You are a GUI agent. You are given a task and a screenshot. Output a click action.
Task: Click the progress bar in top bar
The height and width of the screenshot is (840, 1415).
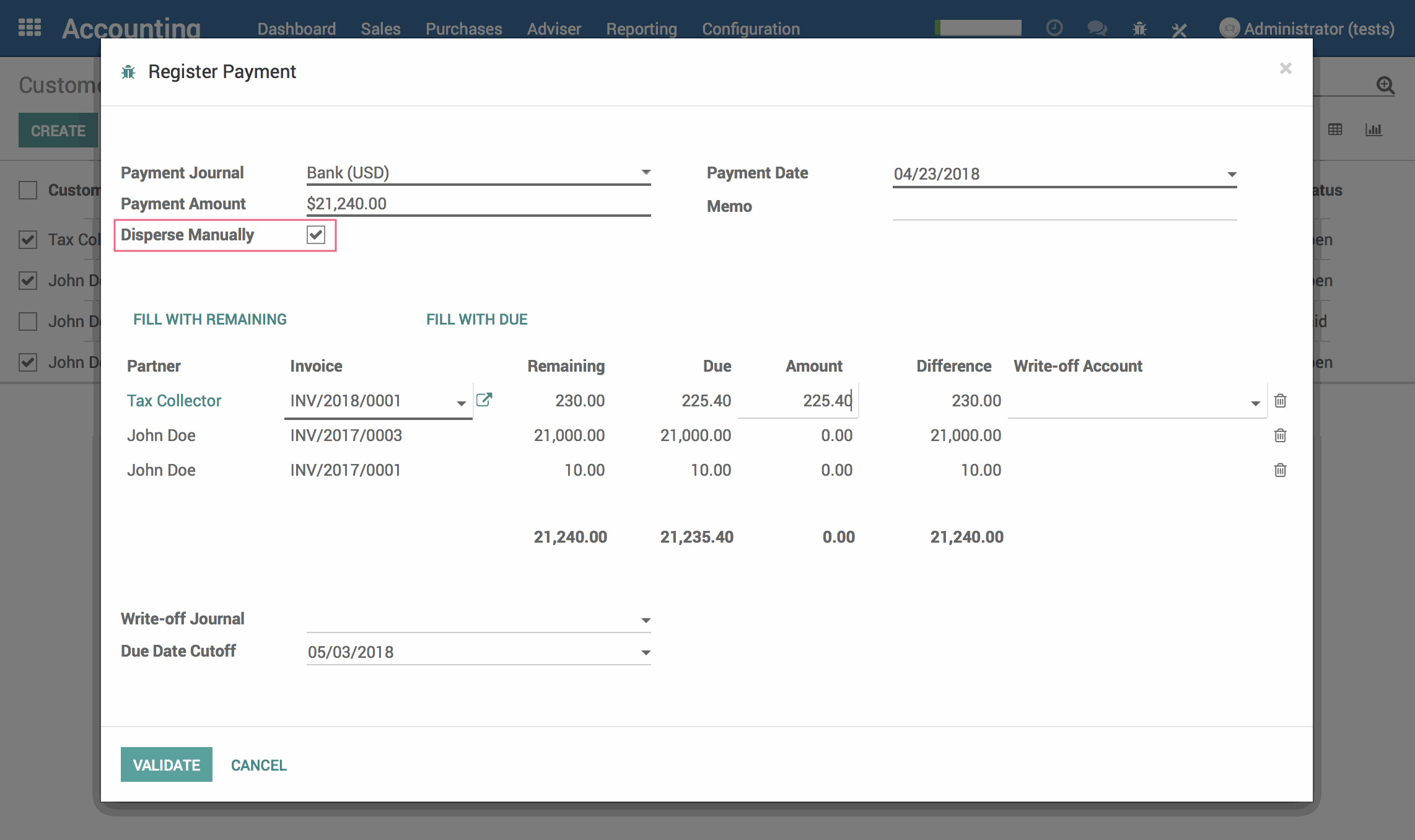coord(978,28)
